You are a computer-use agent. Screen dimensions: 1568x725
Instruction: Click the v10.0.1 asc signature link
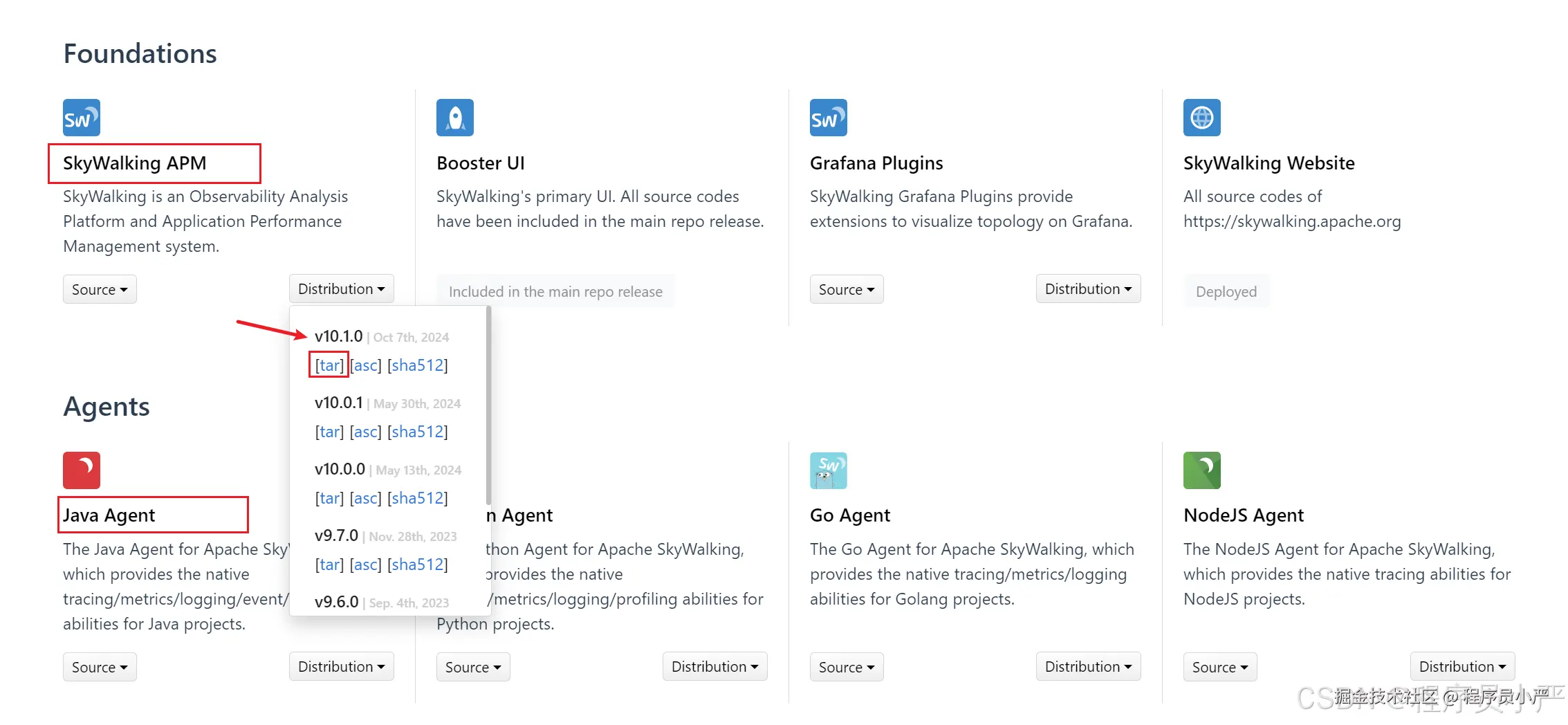(366, 432)
